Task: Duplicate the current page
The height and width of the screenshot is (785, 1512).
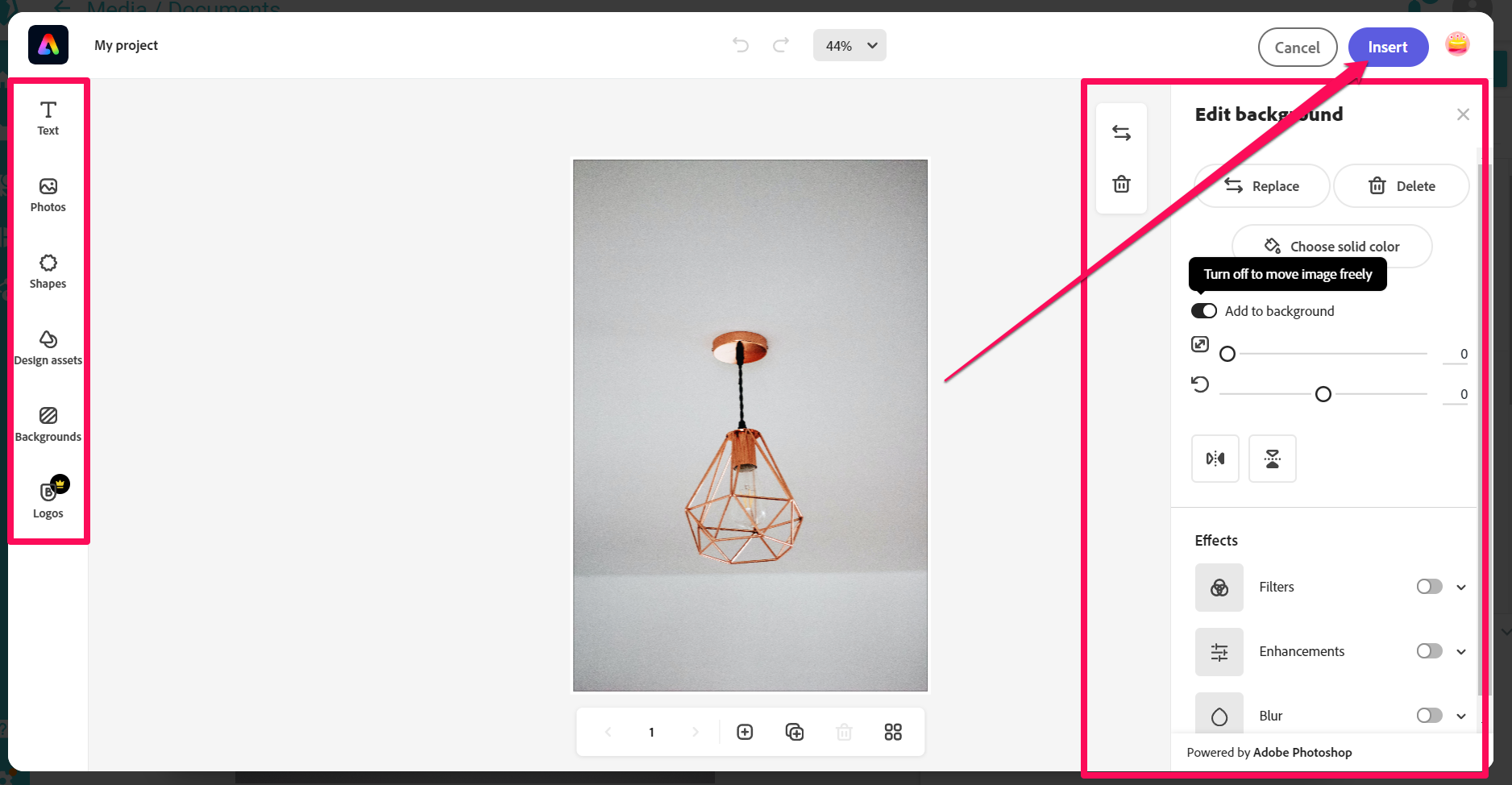Action: (794, 732)
